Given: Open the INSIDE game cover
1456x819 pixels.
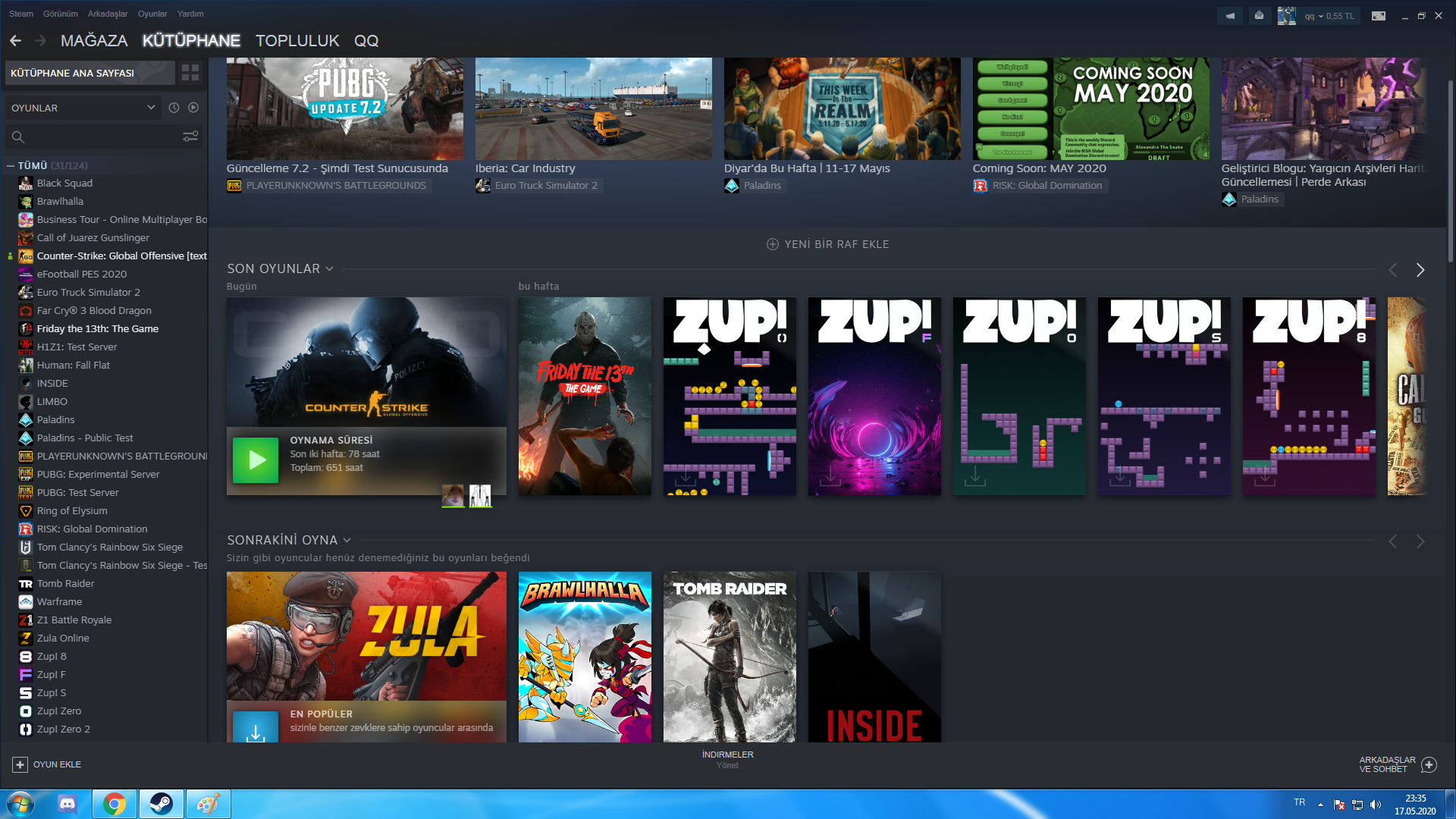Looking at the screenshot, I should point(874,657).
